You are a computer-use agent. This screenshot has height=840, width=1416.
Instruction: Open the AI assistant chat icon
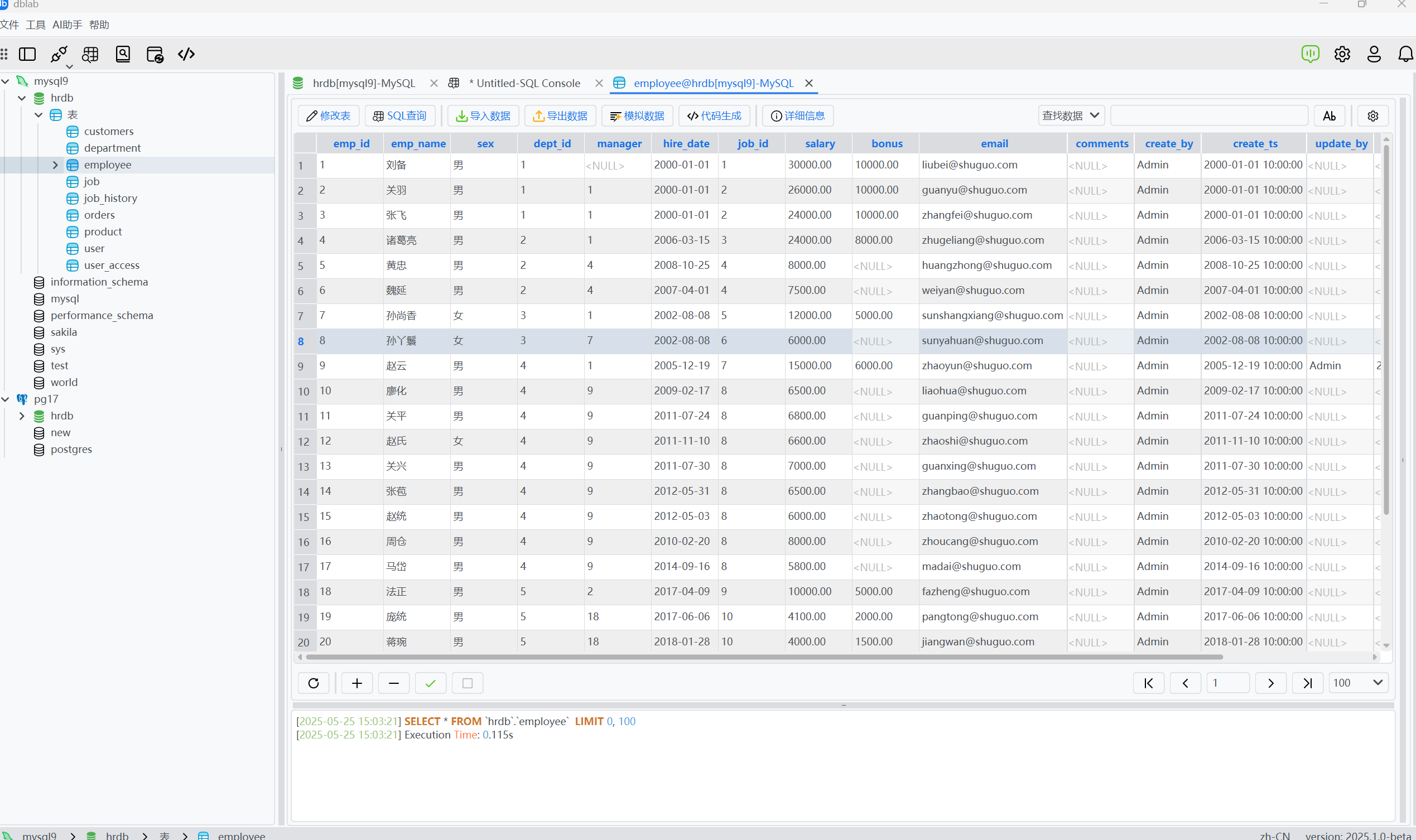(x=1310, y=54)
